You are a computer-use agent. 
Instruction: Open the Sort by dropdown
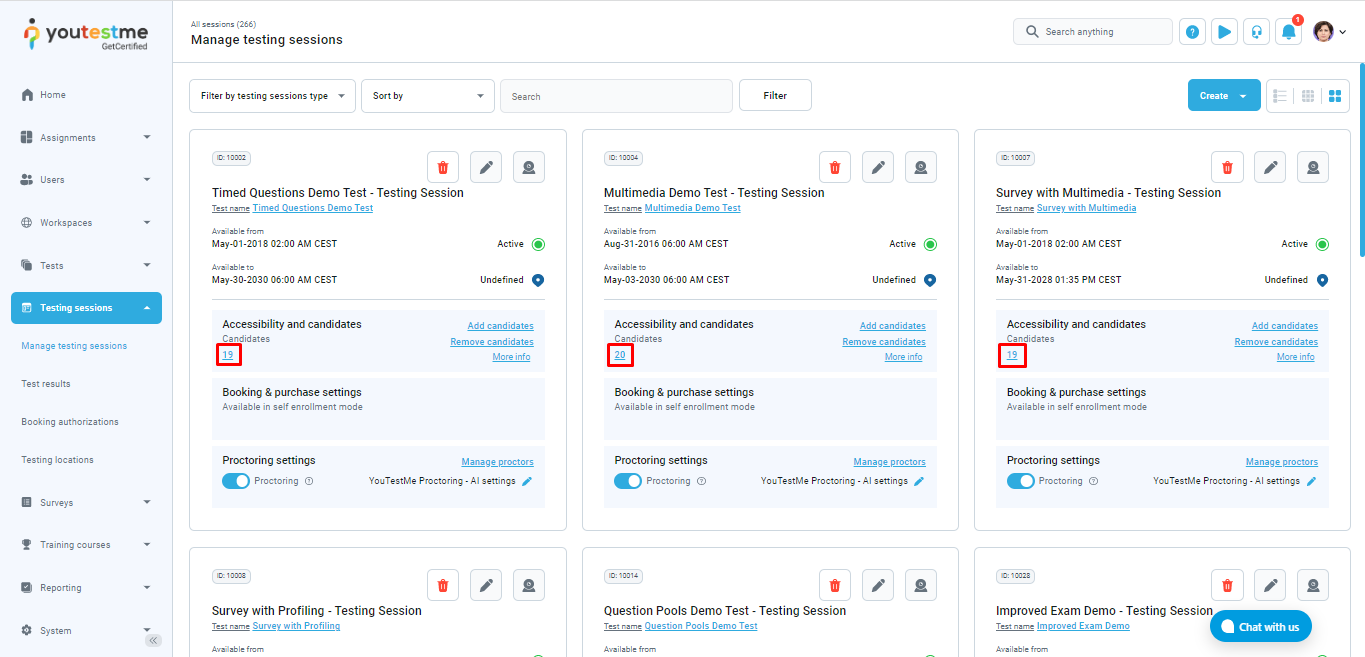pyautogui.click(x=427, y=96)
